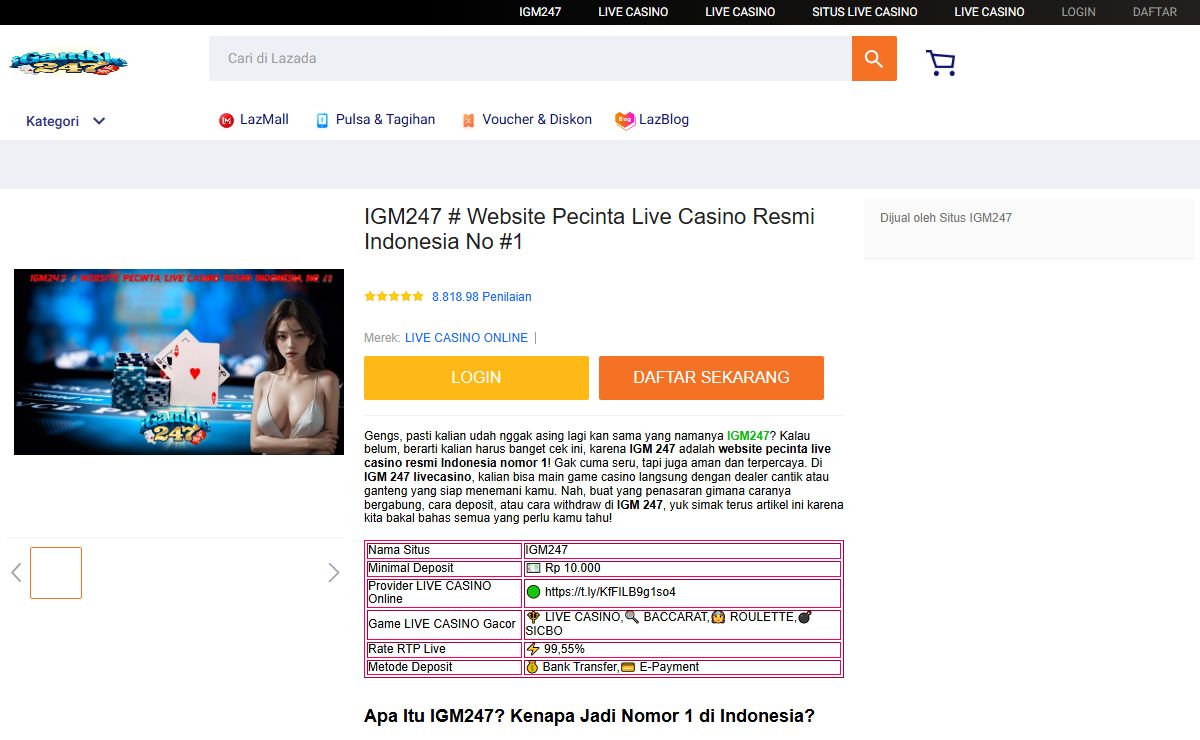Click https://t.ly/KfFILB9g1so4 table cell
This screenshot has height=740, width=1200.
682,592
